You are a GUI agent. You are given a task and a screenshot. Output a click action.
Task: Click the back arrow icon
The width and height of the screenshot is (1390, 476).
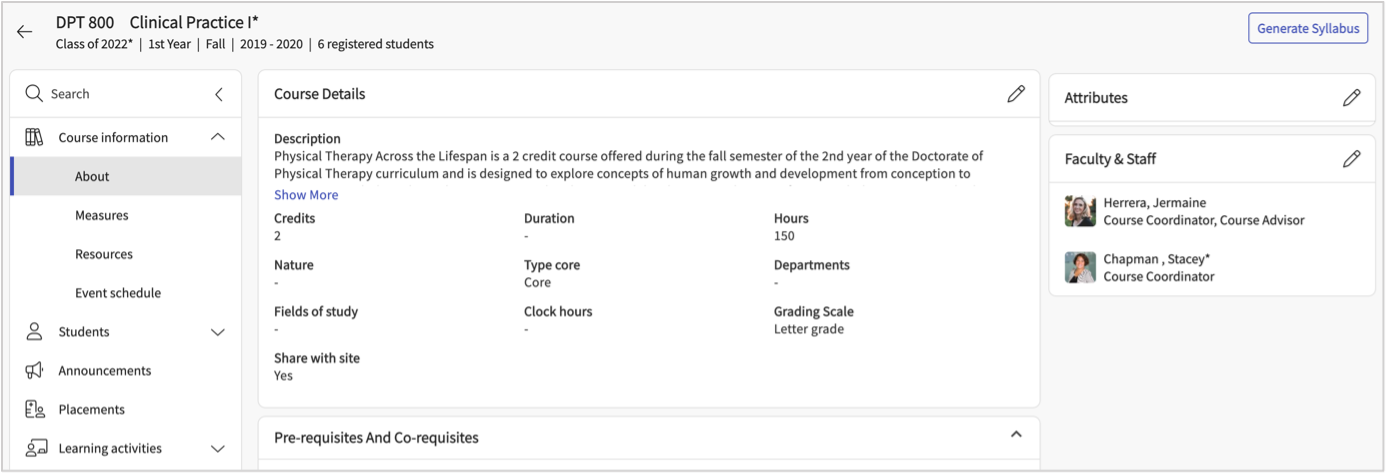25,32
